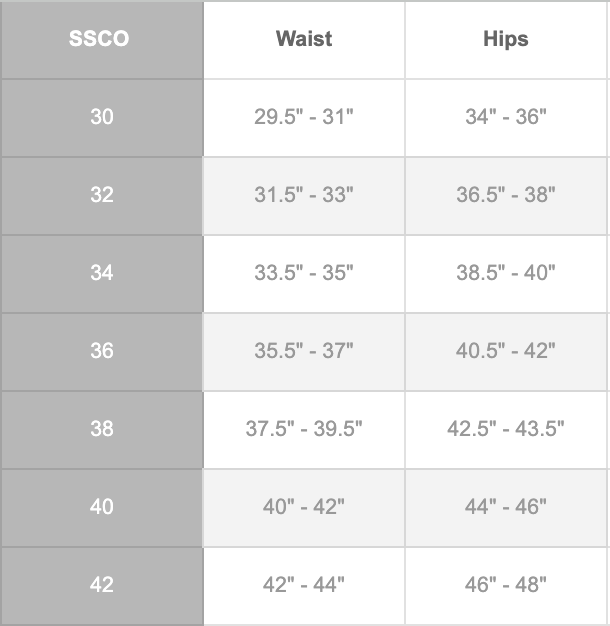Select the 33.5" - 35" waist cell
The image size is (610, 626).
(x=304, y=273)
